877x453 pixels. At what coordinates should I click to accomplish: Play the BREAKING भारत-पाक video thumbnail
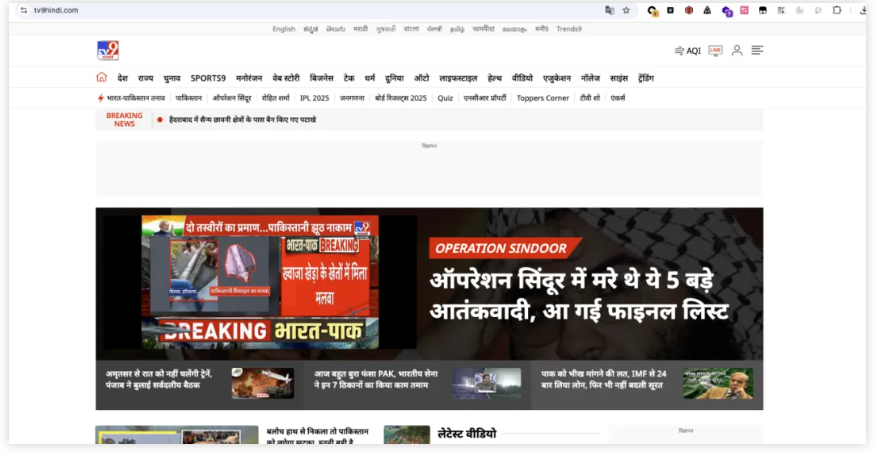pyautogui.click(x=260, y=282)
